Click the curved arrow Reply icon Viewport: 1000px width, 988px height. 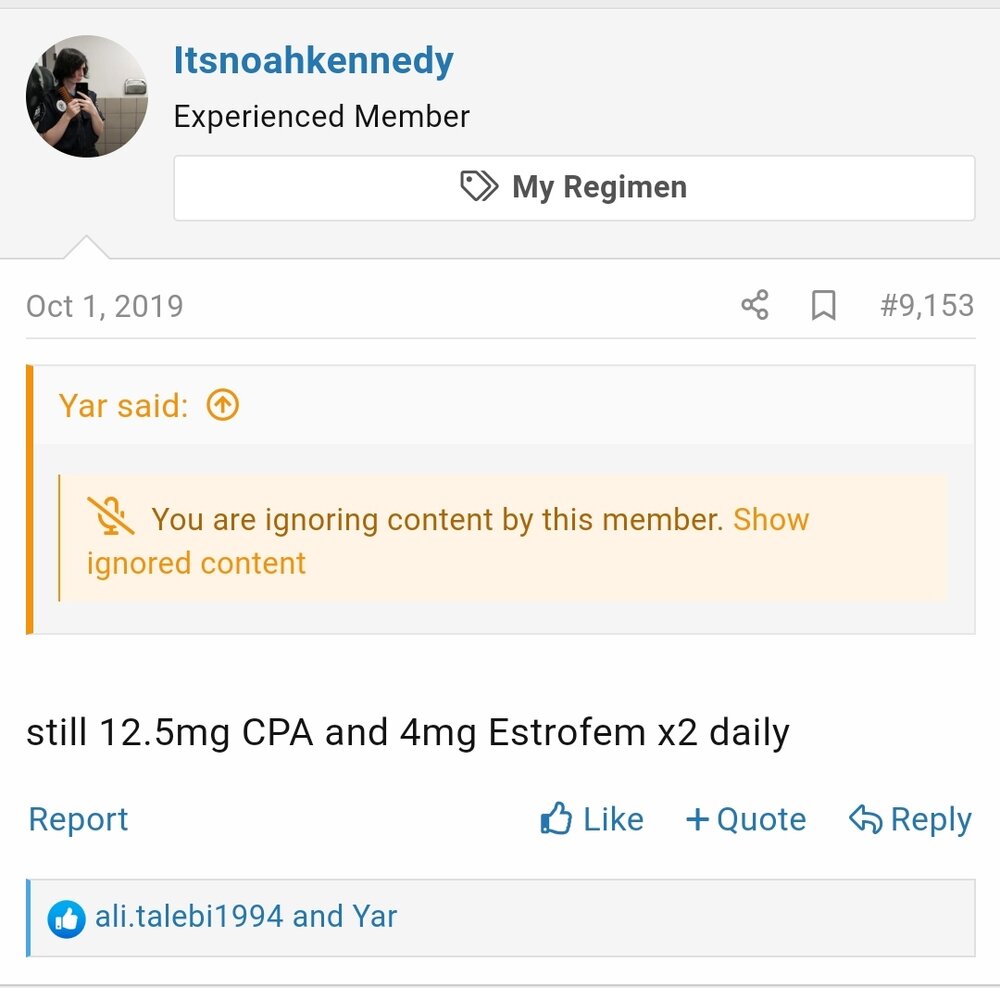pos(864,819)
